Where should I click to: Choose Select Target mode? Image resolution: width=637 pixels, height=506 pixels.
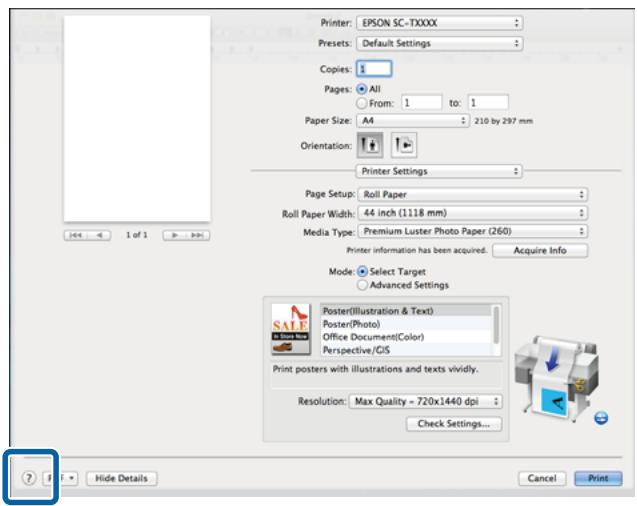[x=362, y=271]
